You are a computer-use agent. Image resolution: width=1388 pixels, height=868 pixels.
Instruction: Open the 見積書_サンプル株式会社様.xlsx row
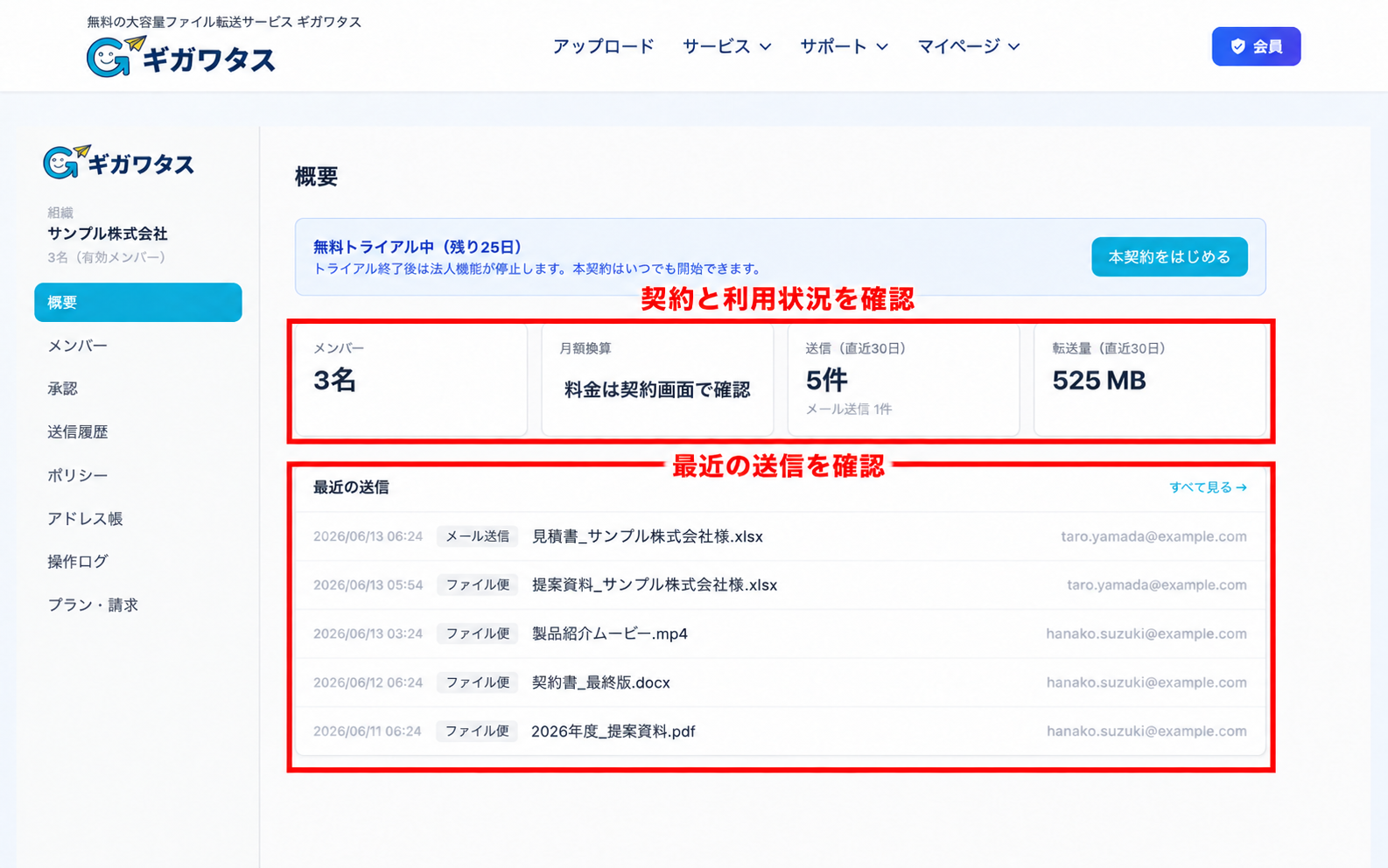click(781, 536)
